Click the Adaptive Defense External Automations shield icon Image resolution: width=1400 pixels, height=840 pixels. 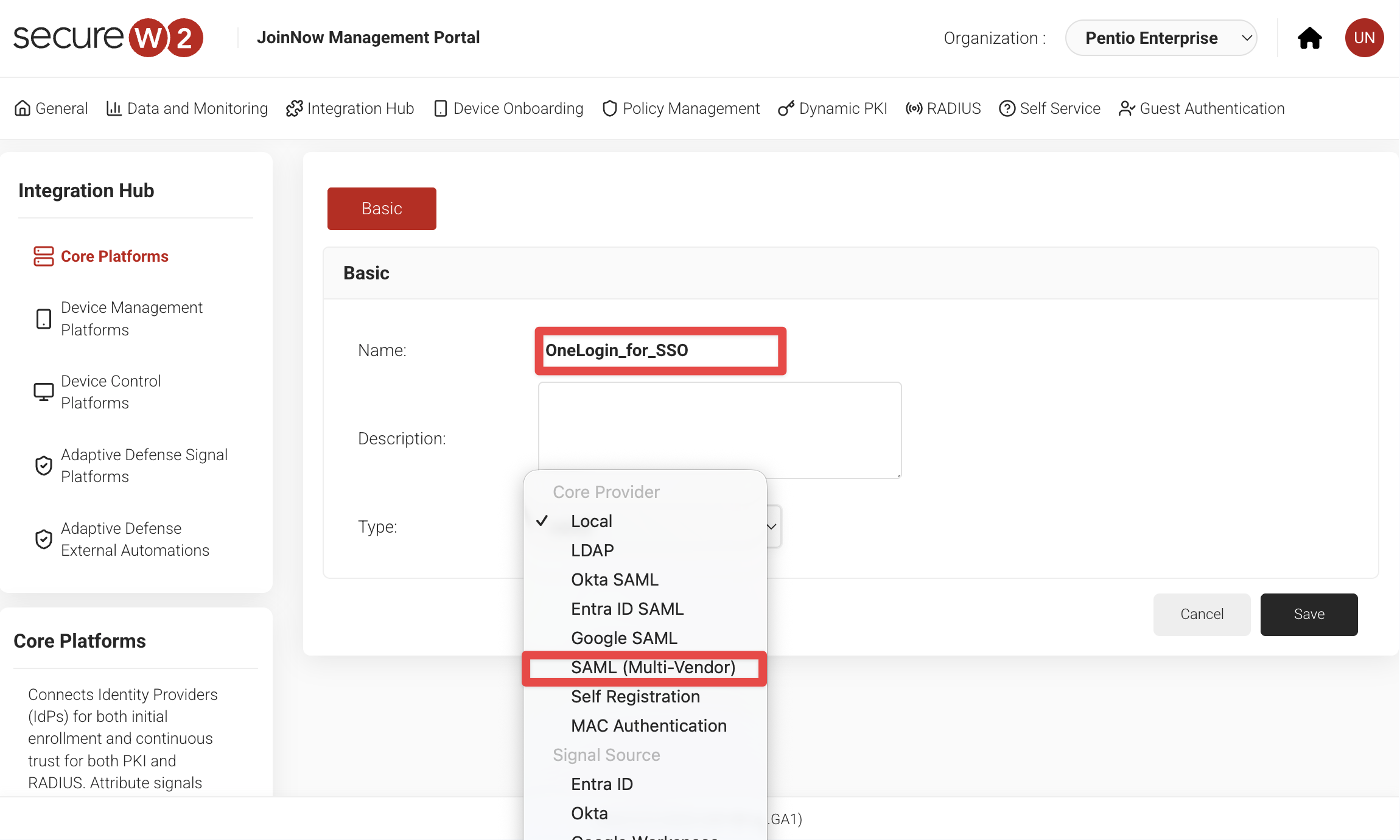click(44, 539)
